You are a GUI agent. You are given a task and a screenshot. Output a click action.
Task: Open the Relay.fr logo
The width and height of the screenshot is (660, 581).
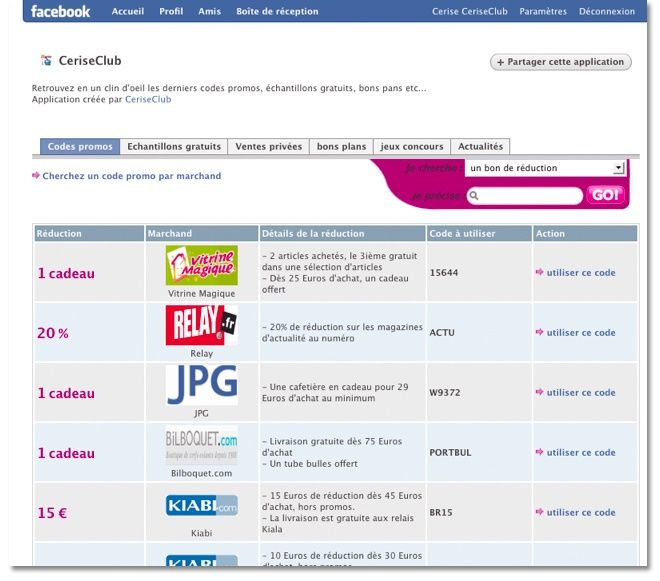[x=202, y=325]
